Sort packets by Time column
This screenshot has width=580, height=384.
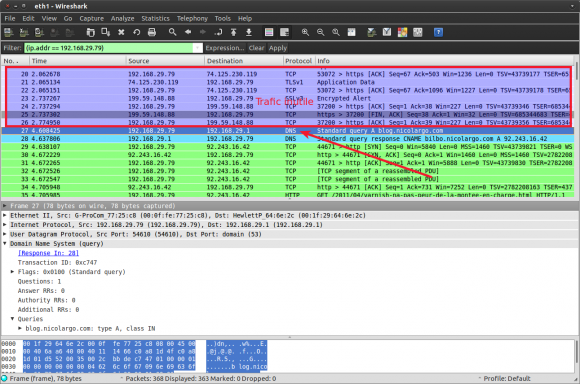tap(77, 61)
